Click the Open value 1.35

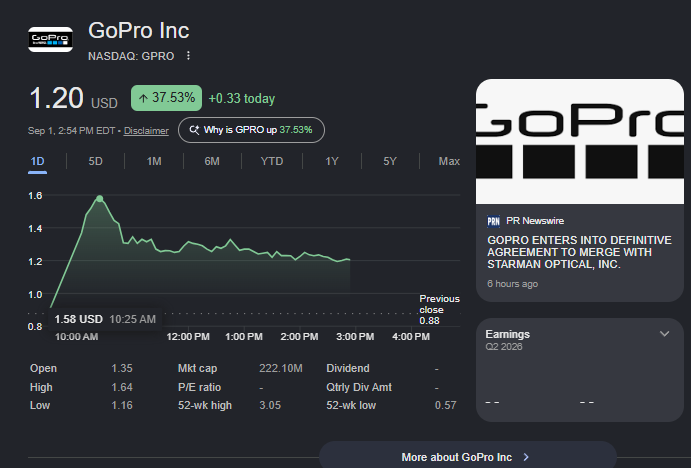coord(122,368)
